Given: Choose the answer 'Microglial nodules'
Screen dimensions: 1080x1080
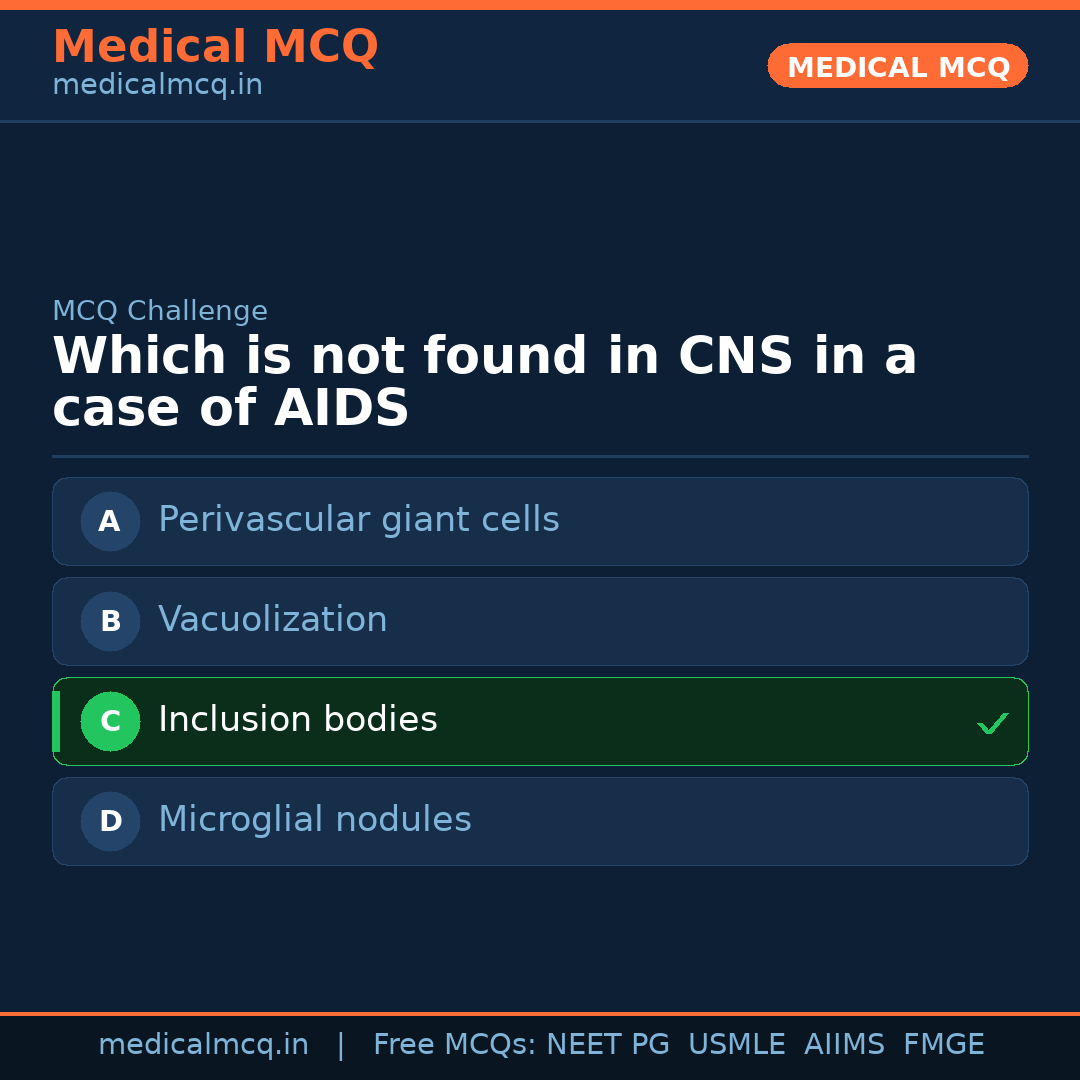Looking at the screenshot, I should tap(314, 820).
